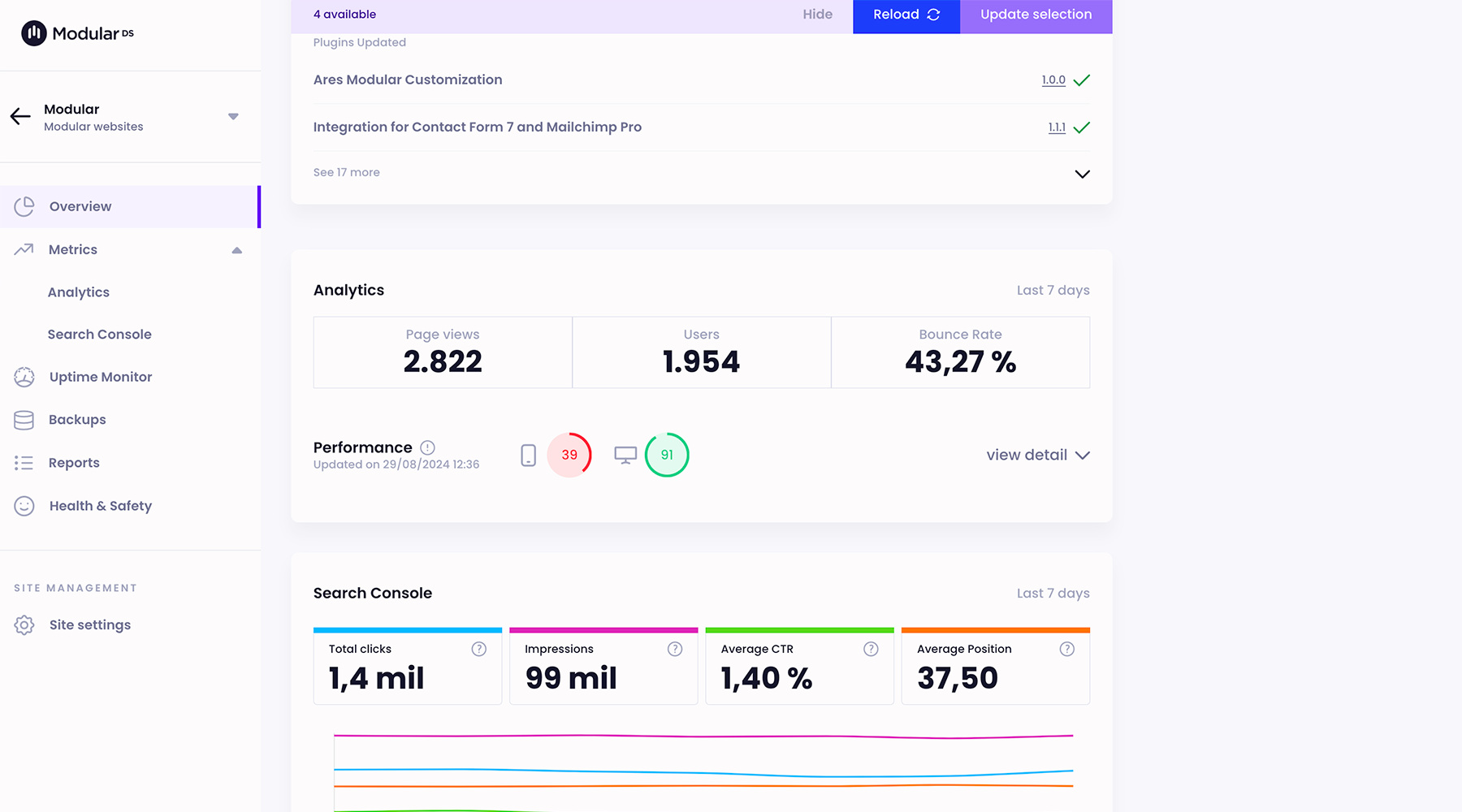This screenshot has width=1462, height=812.
Task: Click Hide in the updates bar
Action: click(818, 15)
